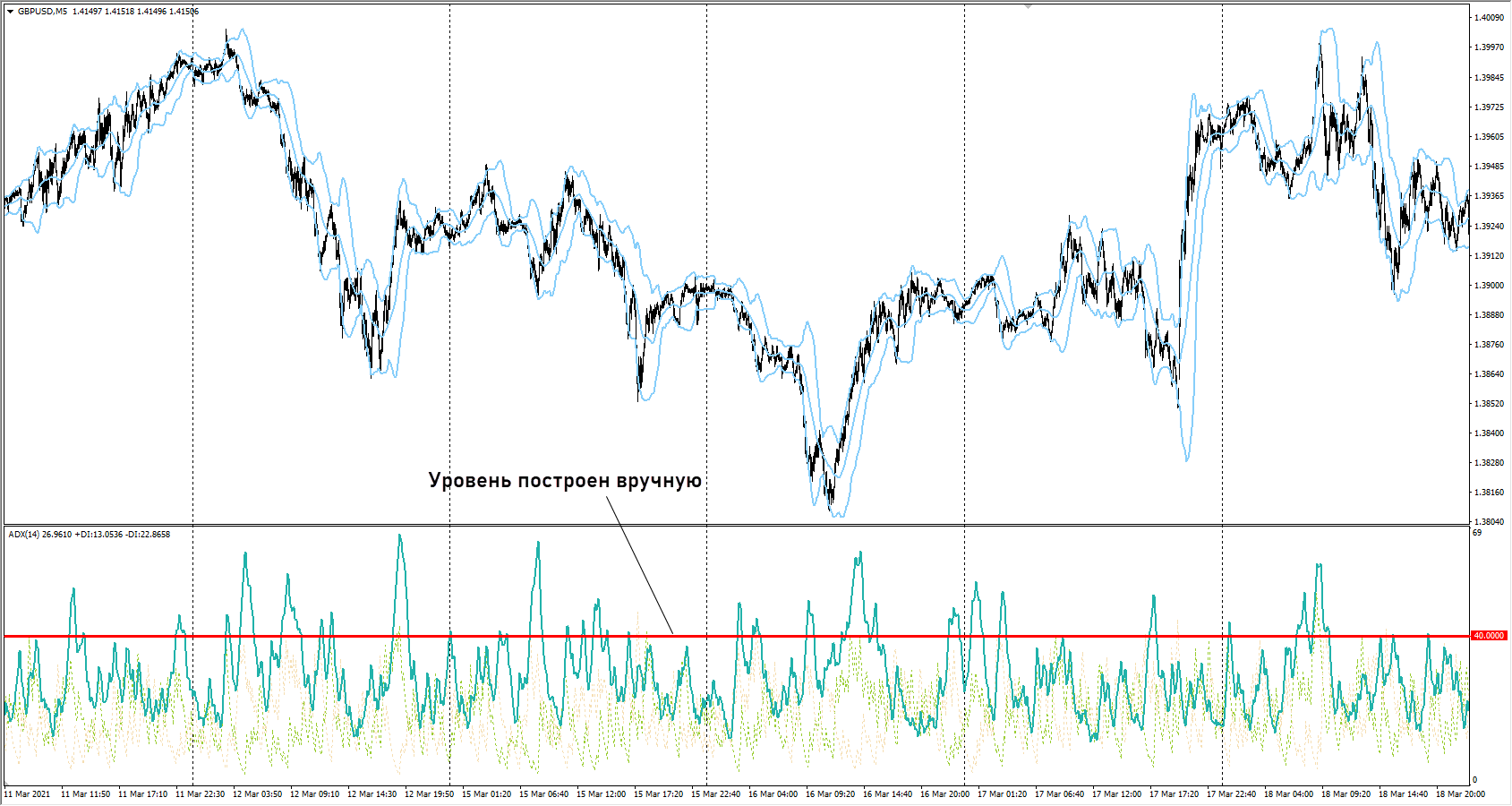Viewport: 1512px width, 806px height.
Task: Open the dropdown arrow beside GBPUSD,M5
Action: click(10, 12)
